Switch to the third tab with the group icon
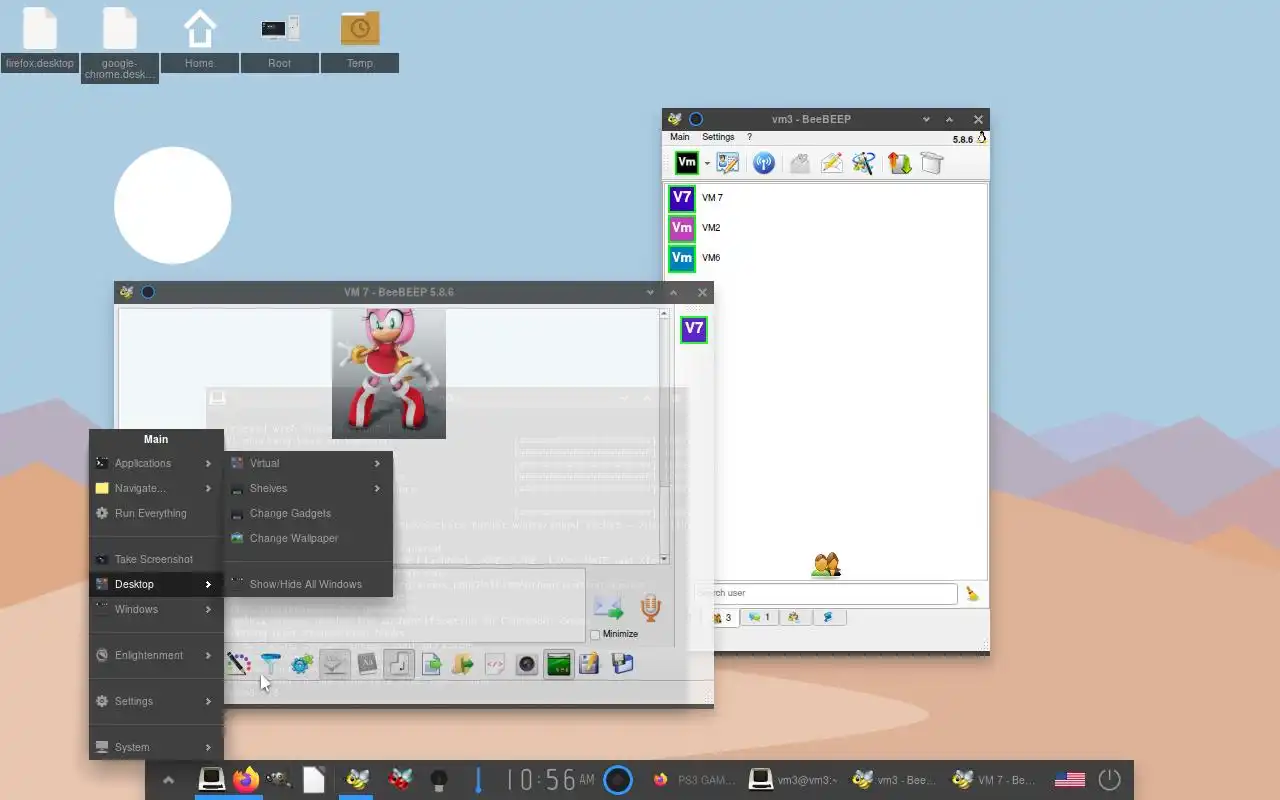 [794, 618]
